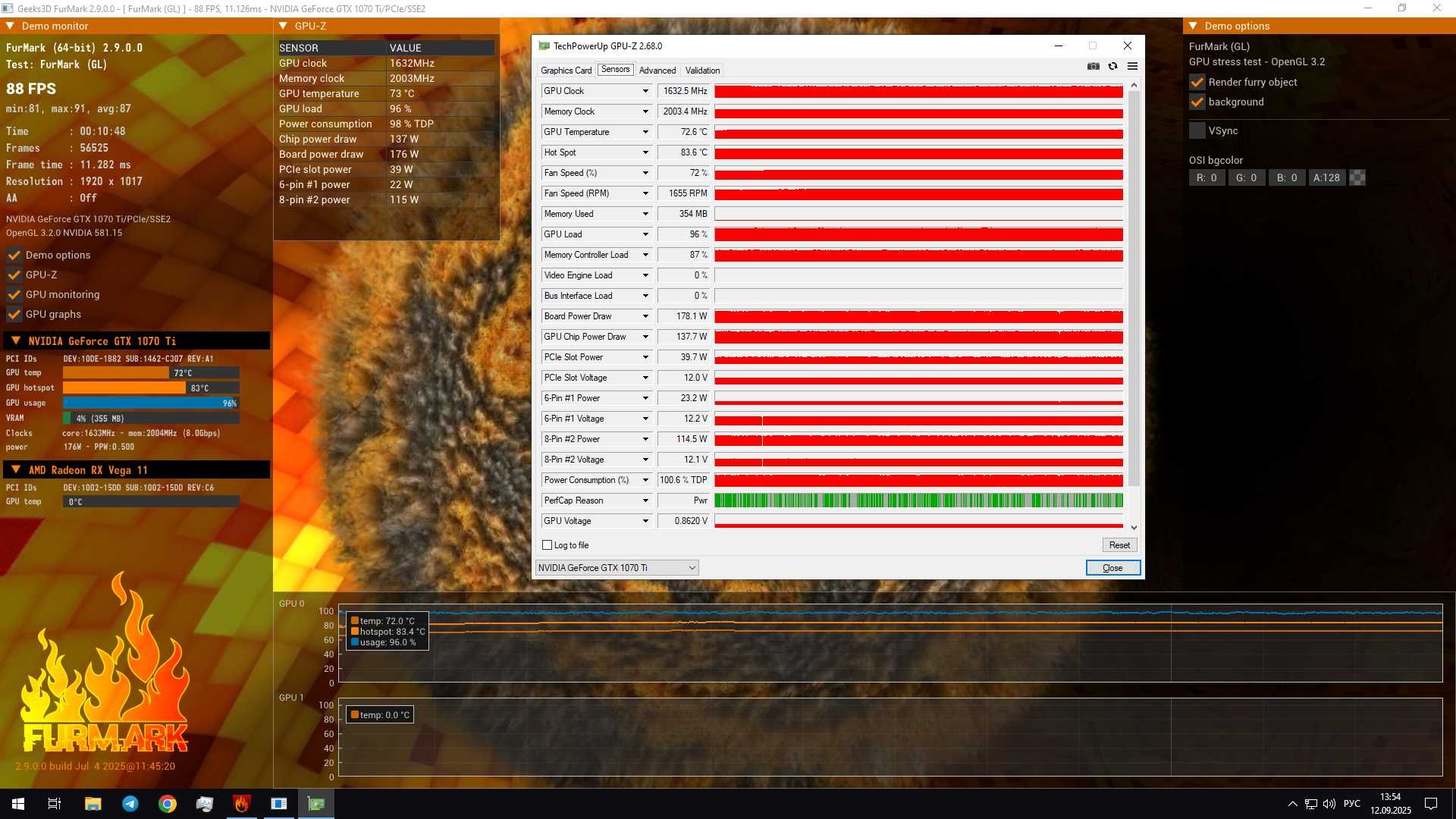Open Task View on the taskbar
This screenshot has width=1456, height=819.
(55, 804)
